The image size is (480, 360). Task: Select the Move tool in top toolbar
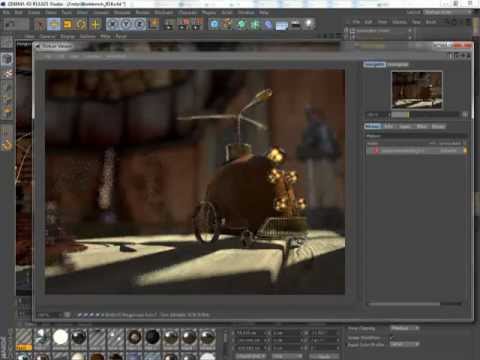click(x=54, y=24)
